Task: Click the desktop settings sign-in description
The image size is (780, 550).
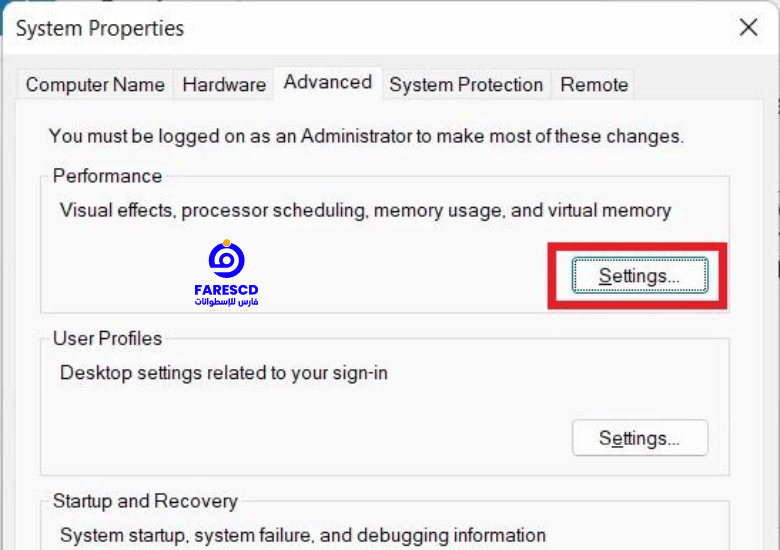Action: click(x=224, y=373)
